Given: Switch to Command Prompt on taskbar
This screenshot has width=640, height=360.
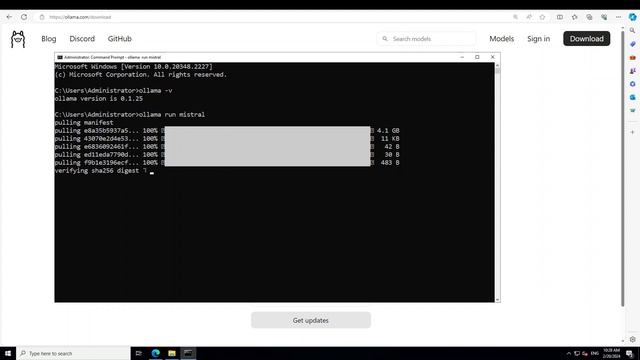Looking at the screenshot, I should pyautogui.click(x=188, y=353).
